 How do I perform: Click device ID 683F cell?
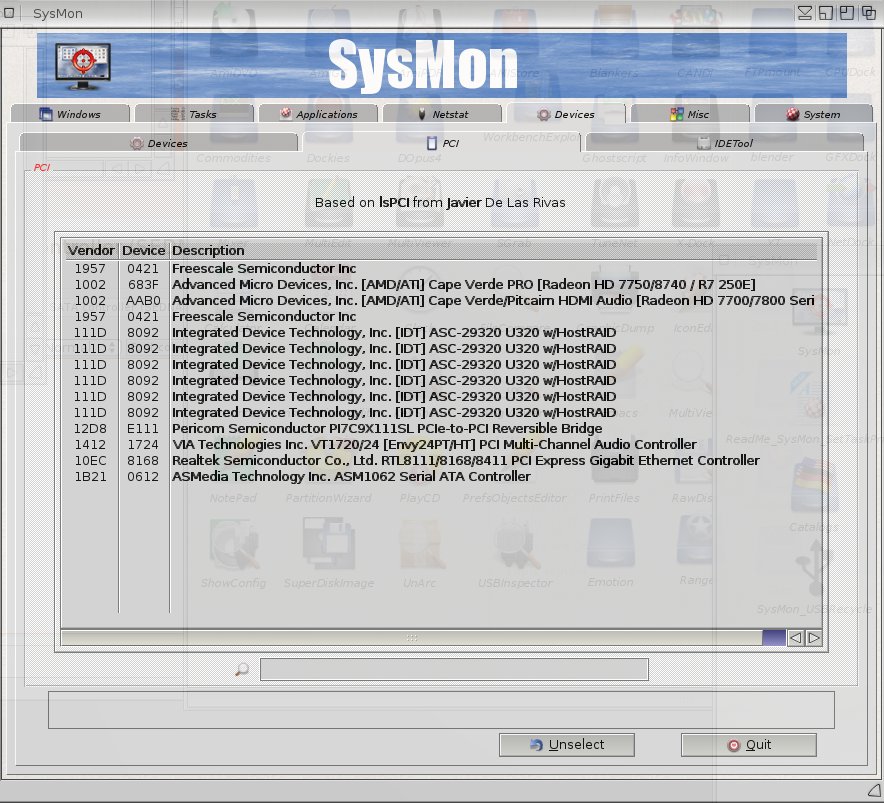click(143, 284)
